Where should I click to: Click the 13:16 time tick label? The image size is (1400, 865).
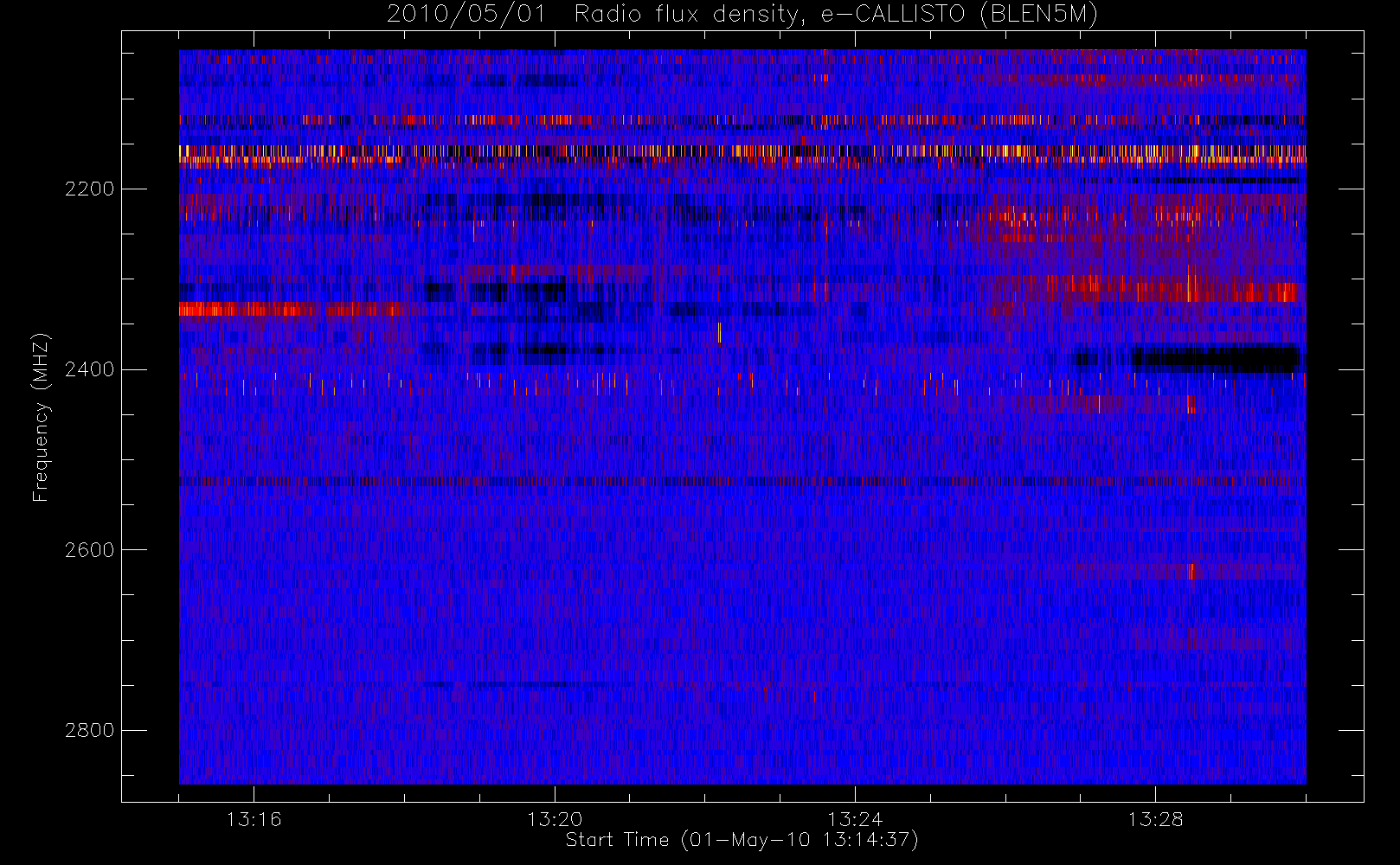coord(254,819)
